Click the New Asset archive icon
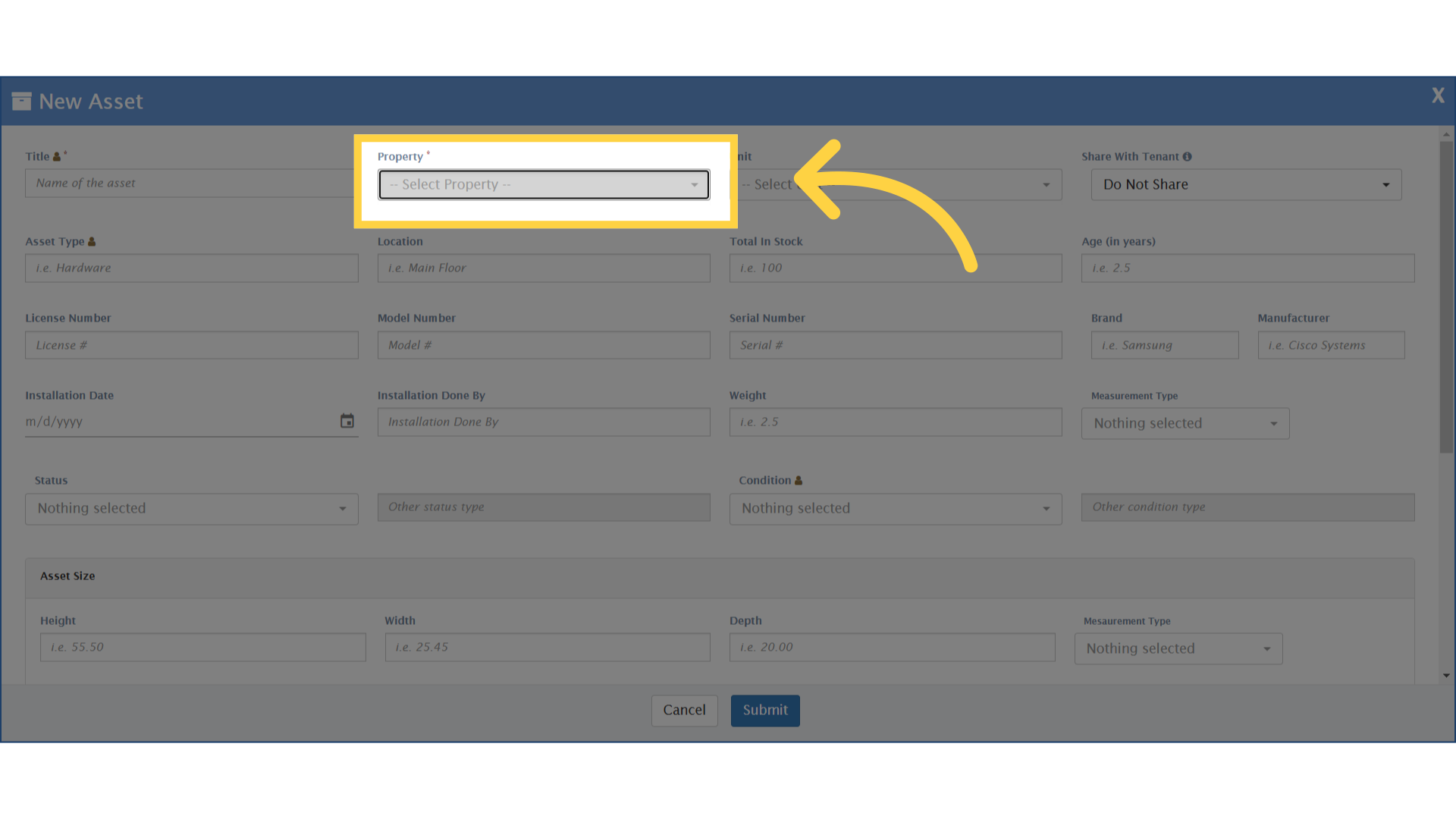The width and height of the screenshot is (1456, 819). tap(21, 101)
